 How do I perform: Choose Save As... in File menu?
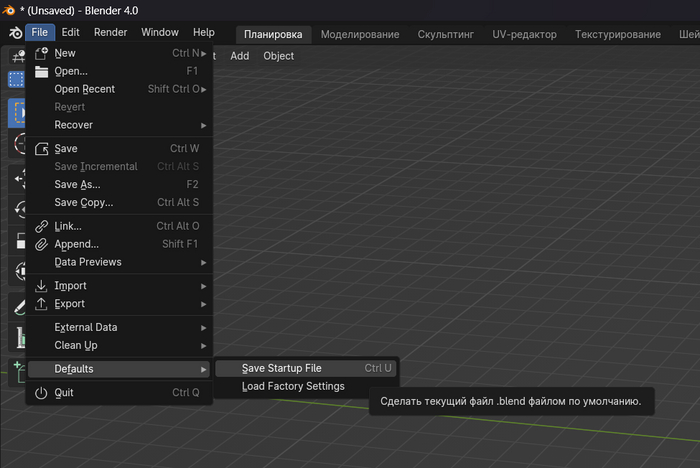pos(77,184)
